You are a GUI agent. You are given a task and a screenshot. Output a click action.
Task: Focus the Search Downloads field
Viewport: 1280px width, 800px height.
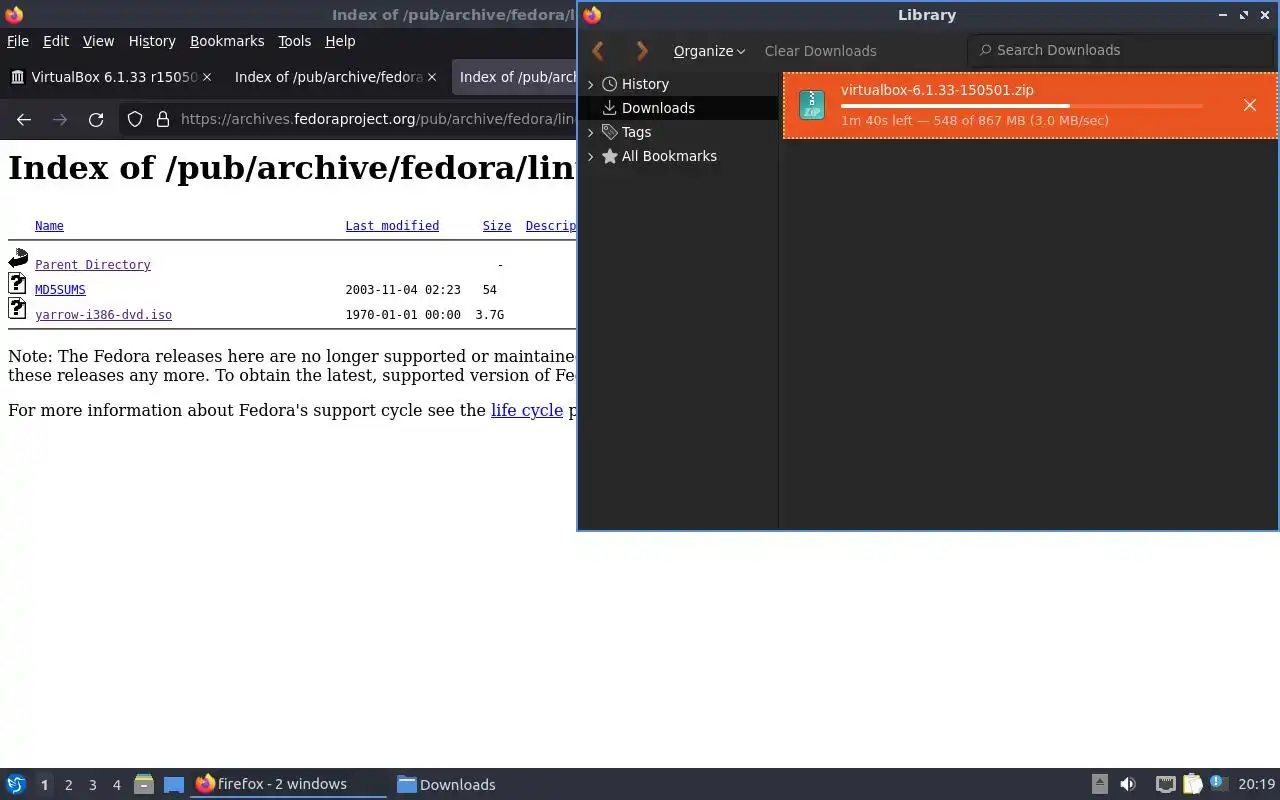(1120, 50)
